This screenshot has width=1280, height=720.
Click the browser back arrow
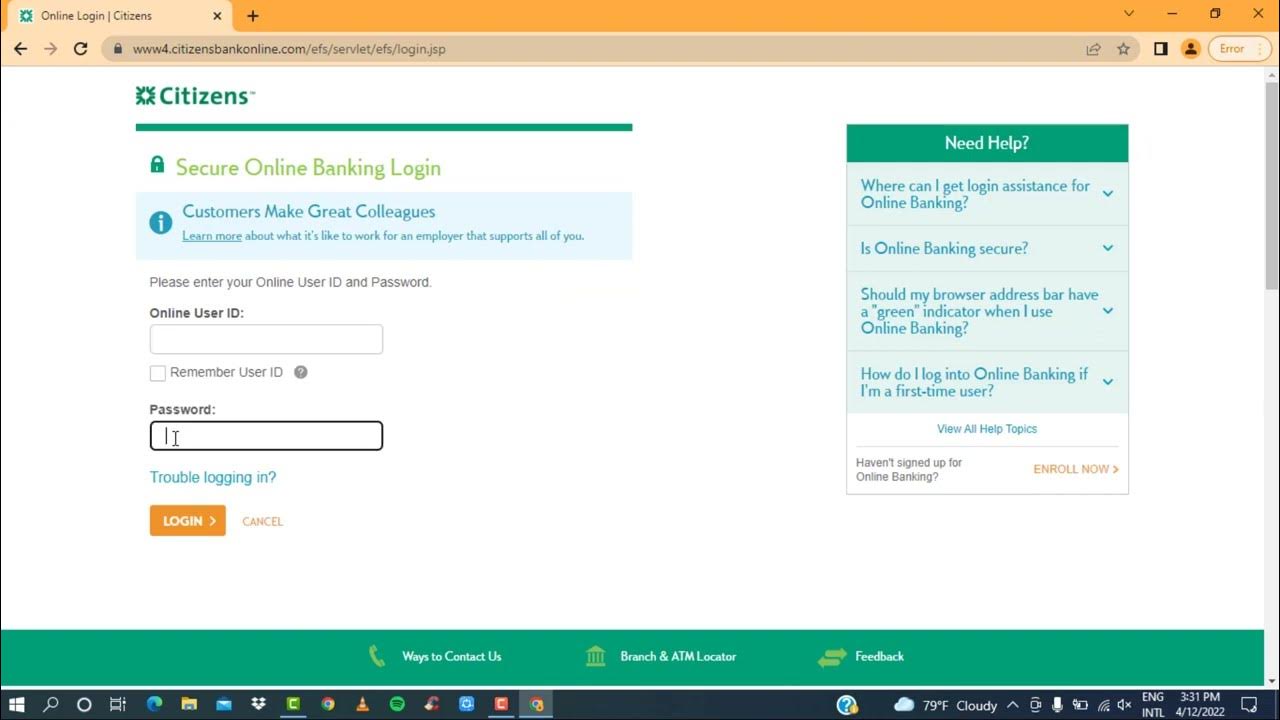pyautogui.click(x=20, y=48)
